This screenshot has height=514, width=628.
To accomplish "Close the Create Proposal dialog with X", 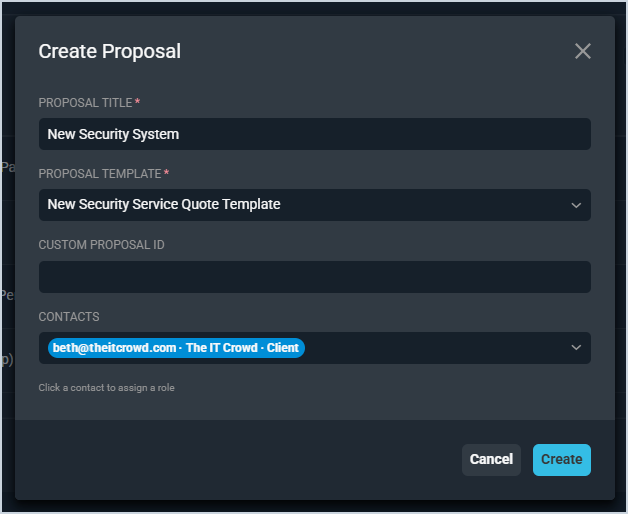I will coord(583,51).
